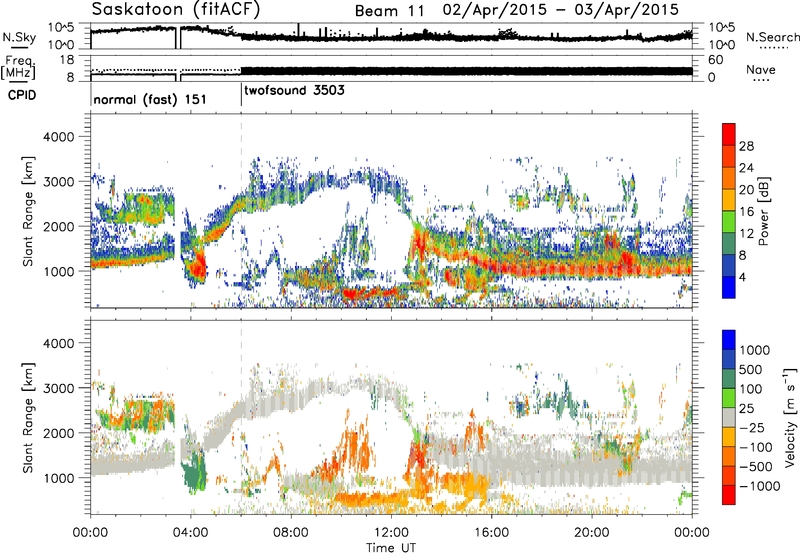Viewport: 800px width, 554px height.
Task: Click the 12 label on Power color bar
Action: coord(746,234)
